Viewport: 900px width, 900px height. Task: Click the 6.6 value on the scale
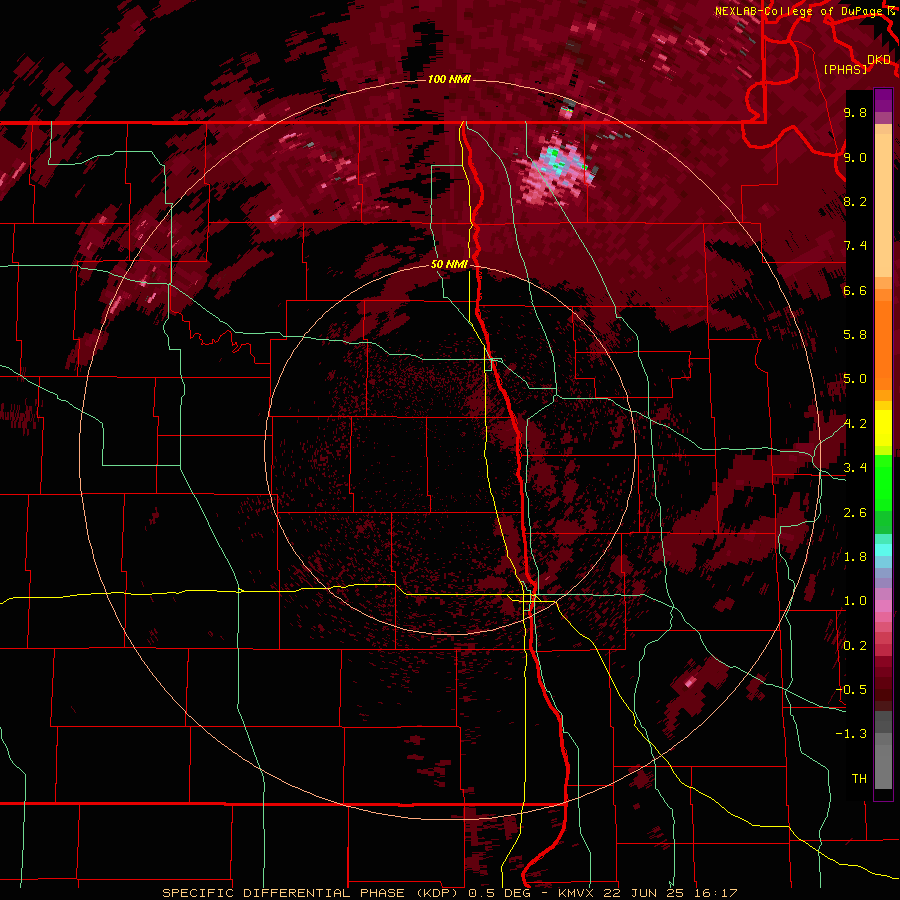click(x=855, y=290)
